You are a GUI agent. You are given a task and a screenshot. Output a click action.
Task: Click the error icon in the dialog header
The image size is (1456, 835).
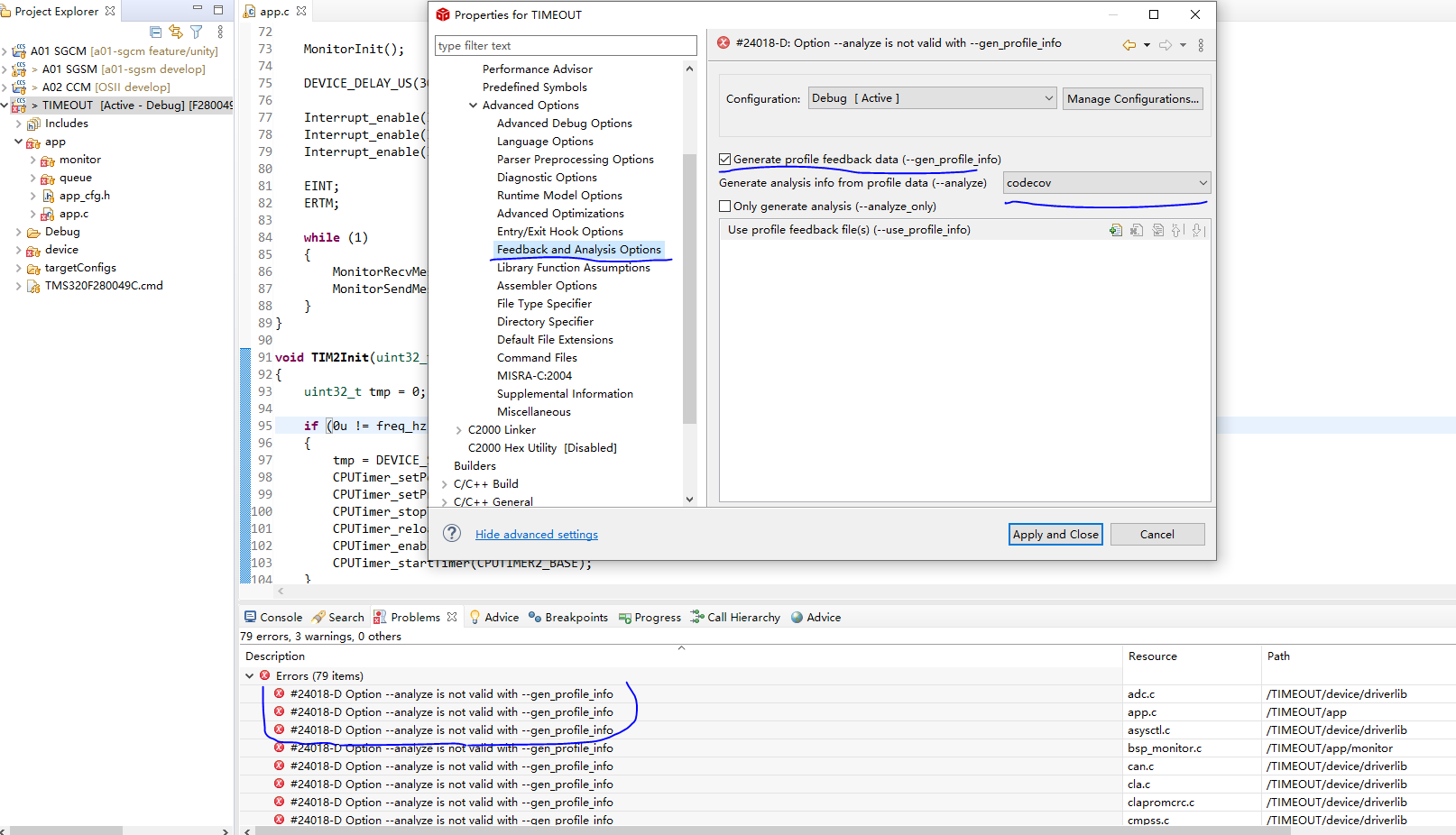coord(723,42)
